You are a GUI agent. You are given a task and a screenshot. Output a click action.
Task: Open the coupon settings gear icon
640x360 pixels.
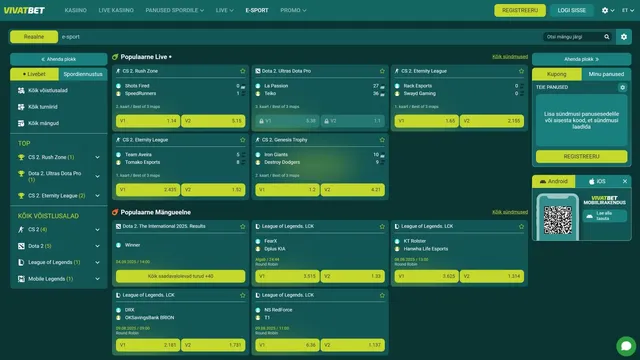tap(622, 87)
